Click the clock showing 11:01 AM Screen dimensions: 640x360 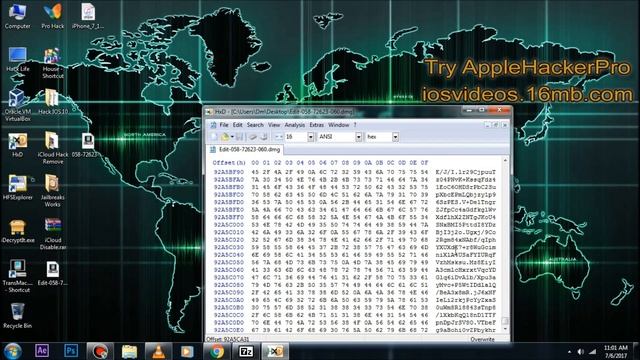pyautogui.click(x=616, y=351)
